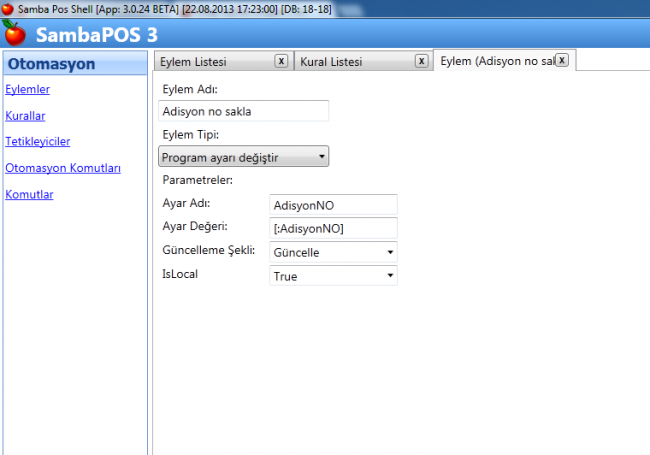Viewport: 650px width, 455px height.
Task: Focus the Ayar Adı input field
Action: pyautogui.click(x=334, y=204)
